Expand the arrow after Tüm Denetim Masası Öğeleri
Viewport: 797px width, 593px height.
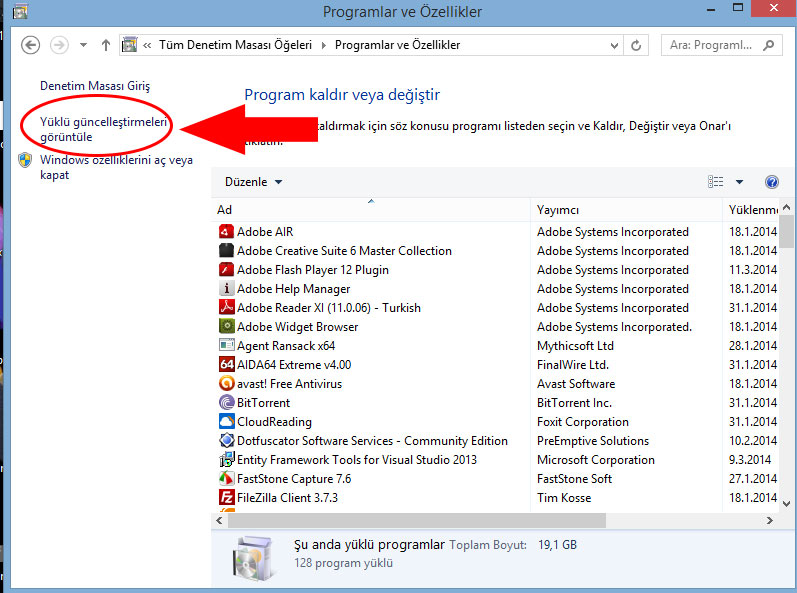click(x=323, y=45)
